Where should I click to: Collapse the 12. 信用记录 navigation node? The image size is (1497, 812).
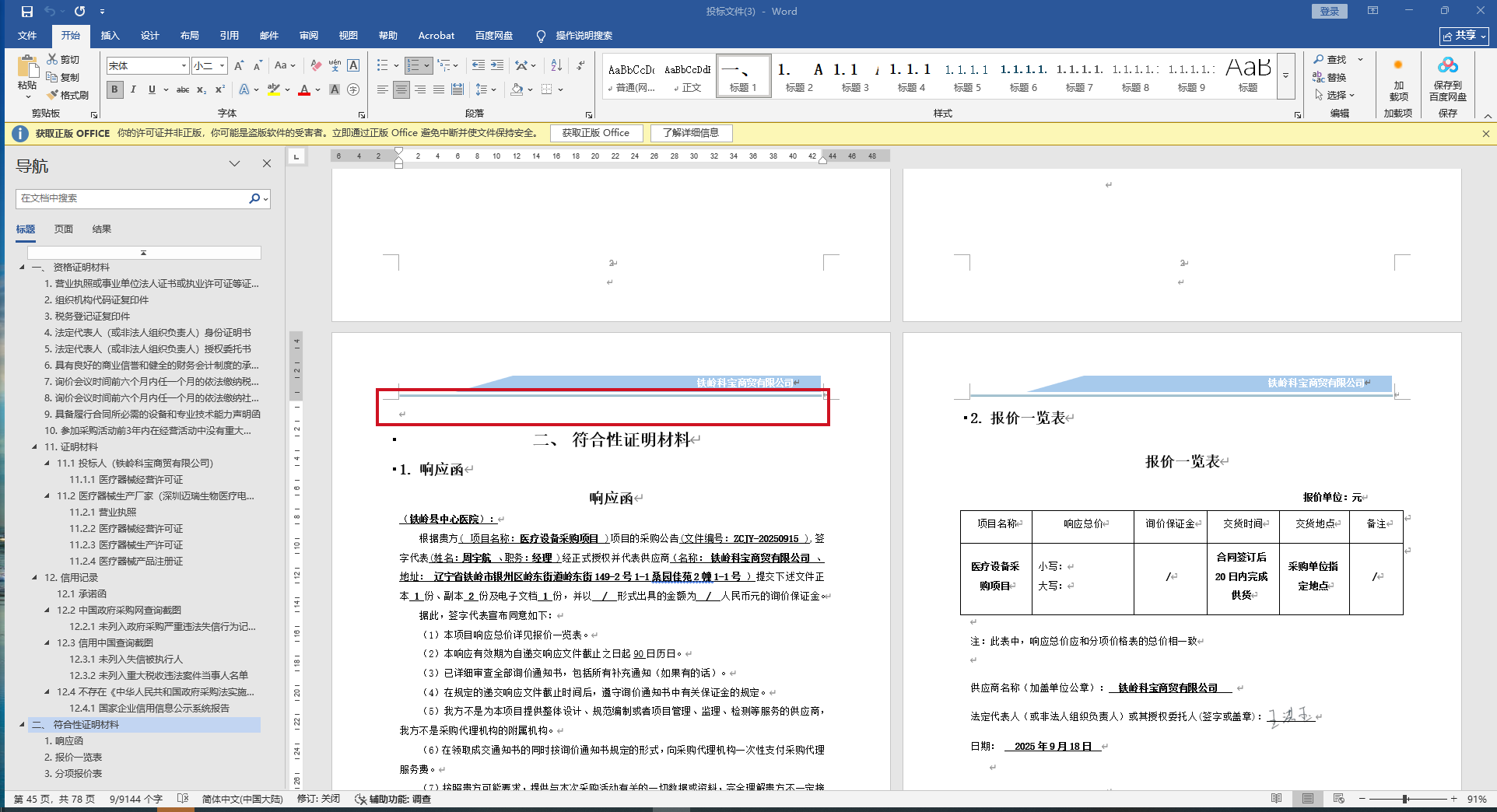34,578
